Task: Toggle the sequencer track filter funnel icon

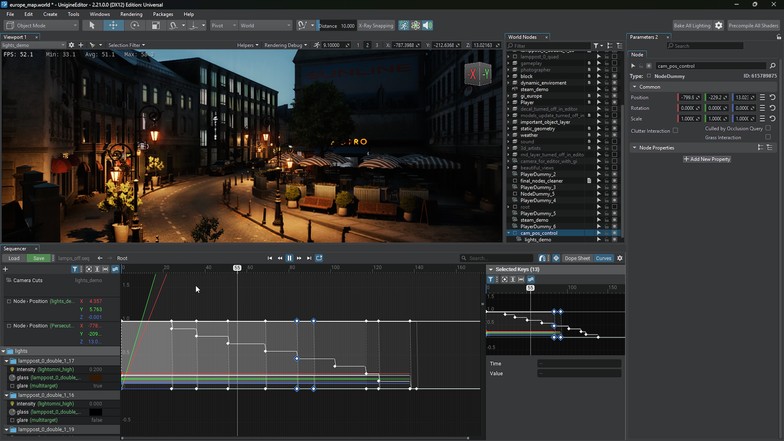Action: (x=74, y=269)
